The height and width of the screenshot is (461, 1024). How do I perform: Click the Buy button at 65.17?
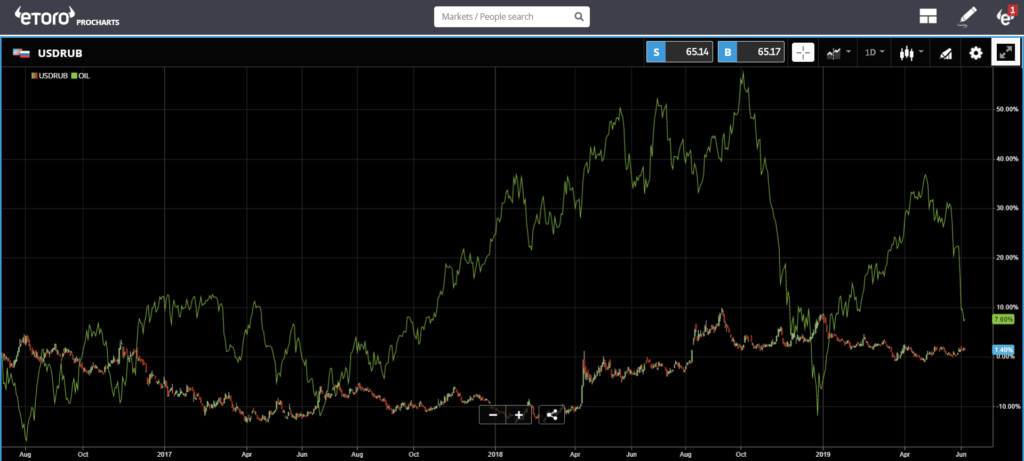751,52
